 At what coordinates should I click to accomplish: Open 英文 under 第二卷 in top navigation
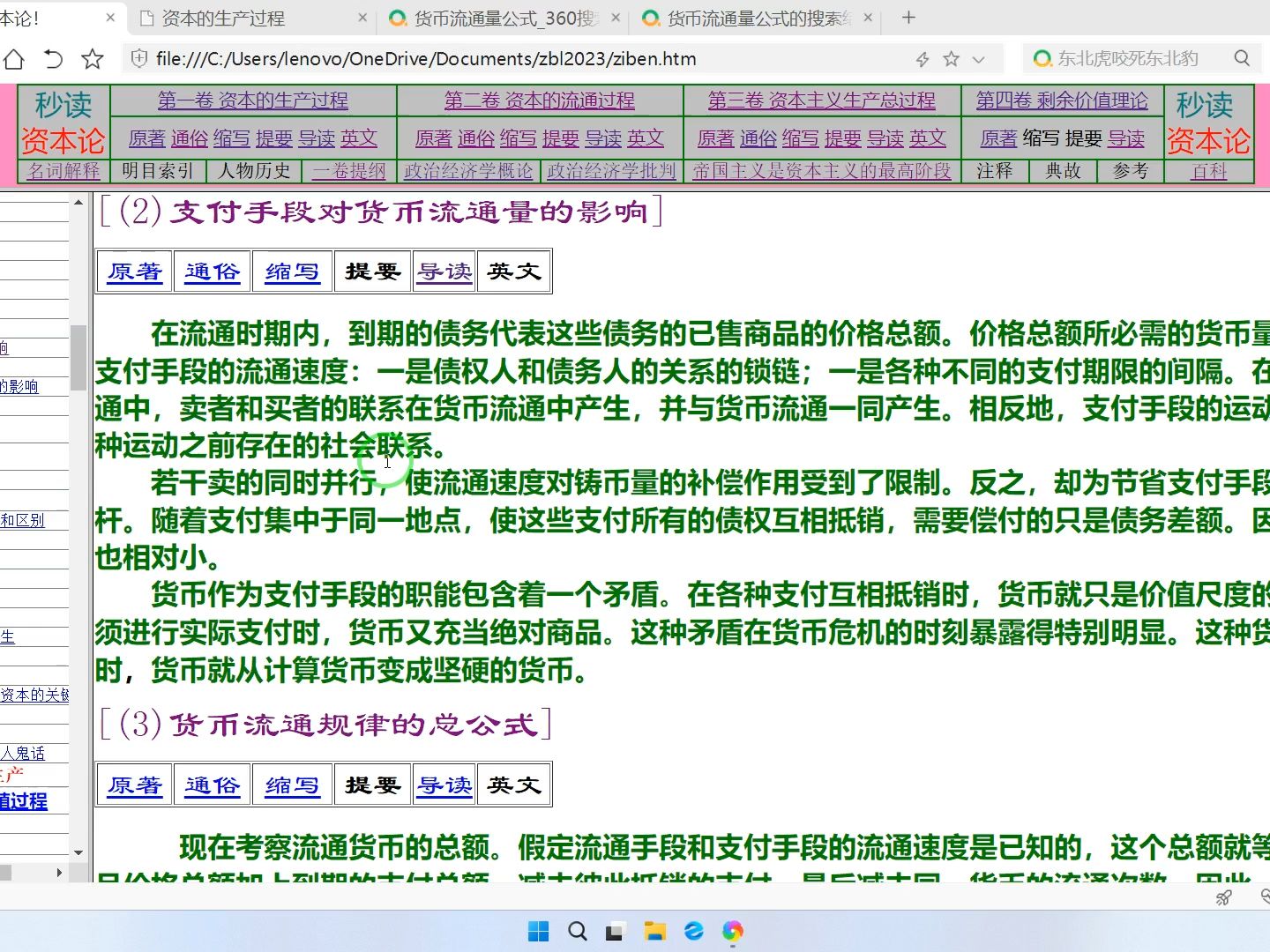646,138
